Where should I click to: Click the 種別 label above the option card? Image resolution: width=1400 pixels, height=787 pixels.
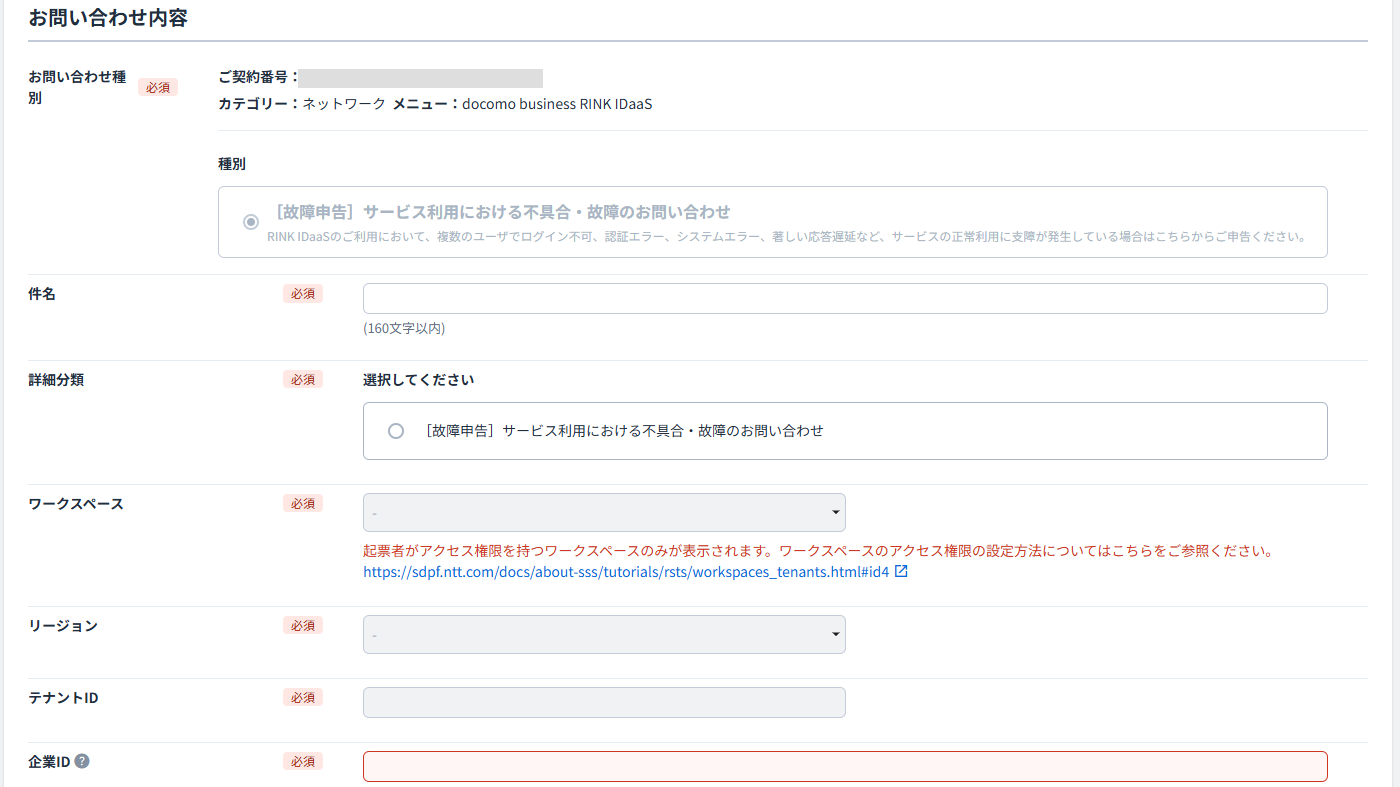232,163
